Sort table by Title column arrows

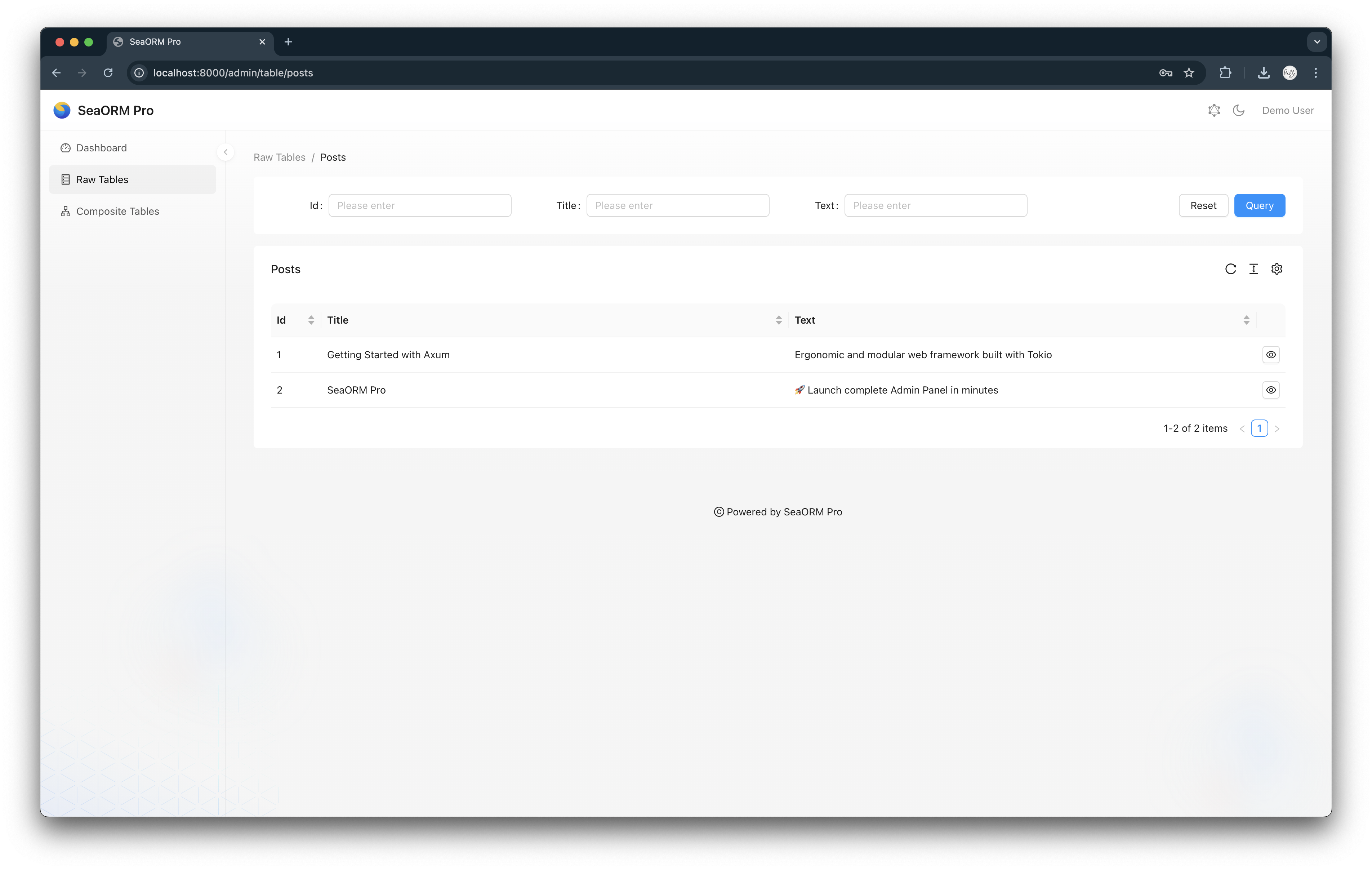click(x=778, y=320)
